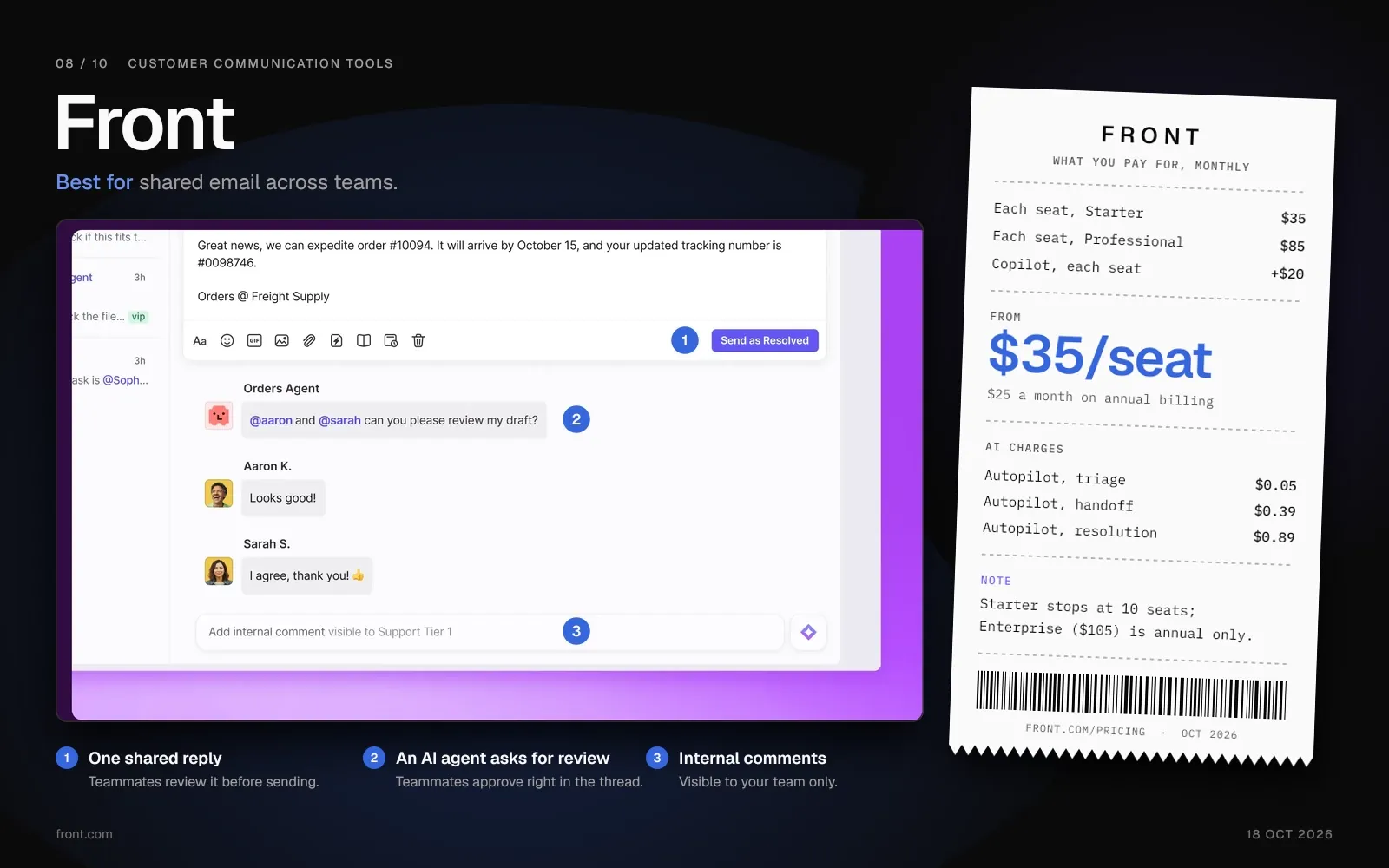Open Aaron K.'s avatar
Viewport: 1389px width, 868px height.
[x=219, y=494]
